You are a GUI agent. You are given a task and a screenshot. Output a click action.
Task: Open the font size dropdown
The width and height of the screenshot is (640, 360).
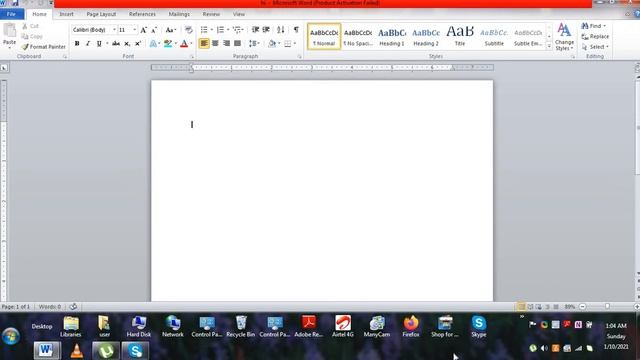(x=135, y=30)
